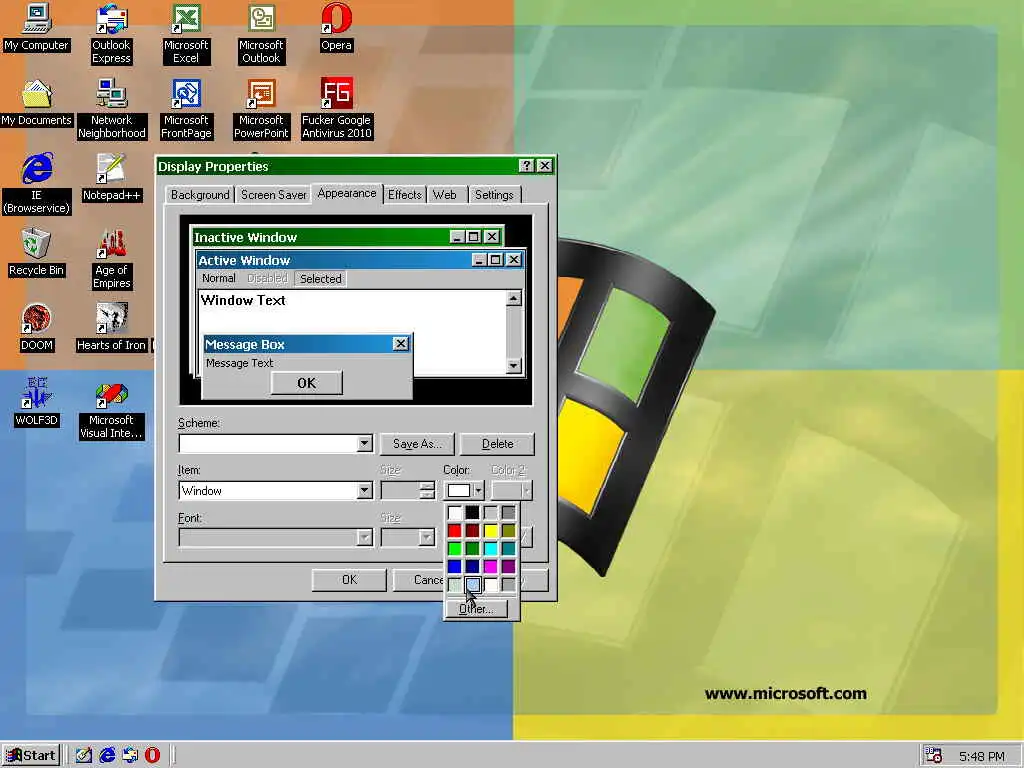Select the Opera desktop shortcut
The width and height of the screenshot is (1024, 768).
click(336, 28)
